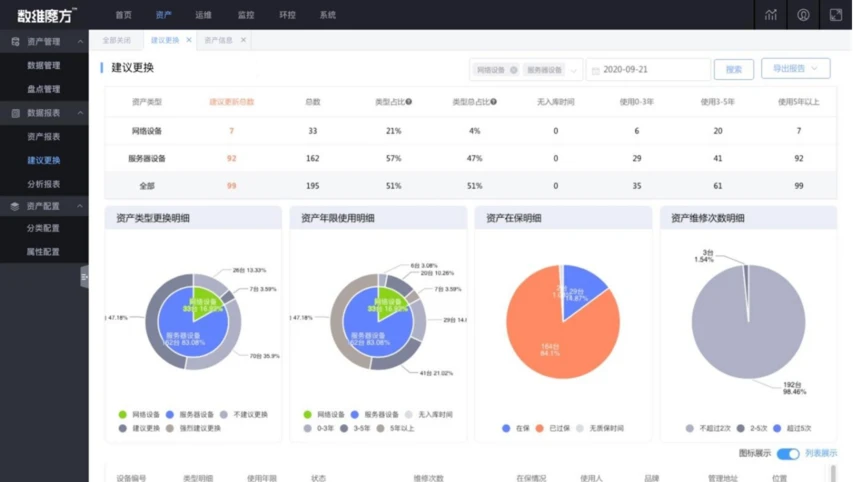
Task: Click the help icon beside 类型占比
Action: coord(409,102)
